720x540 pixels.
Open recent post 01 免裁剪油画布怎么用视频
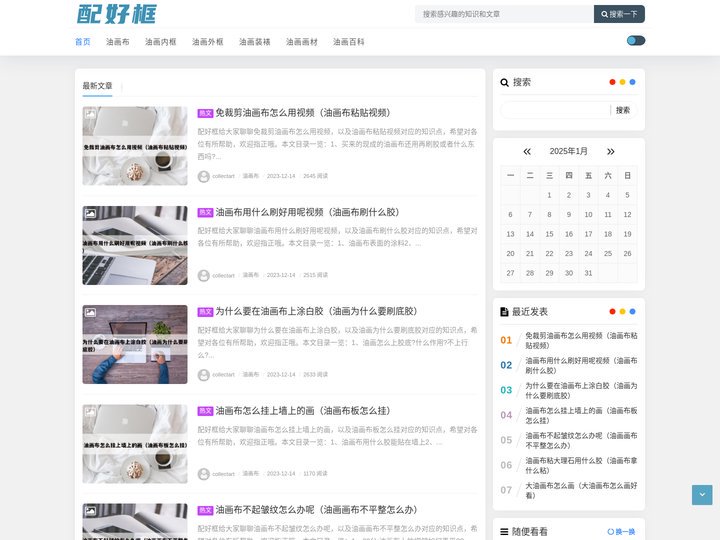coord(581,341)
